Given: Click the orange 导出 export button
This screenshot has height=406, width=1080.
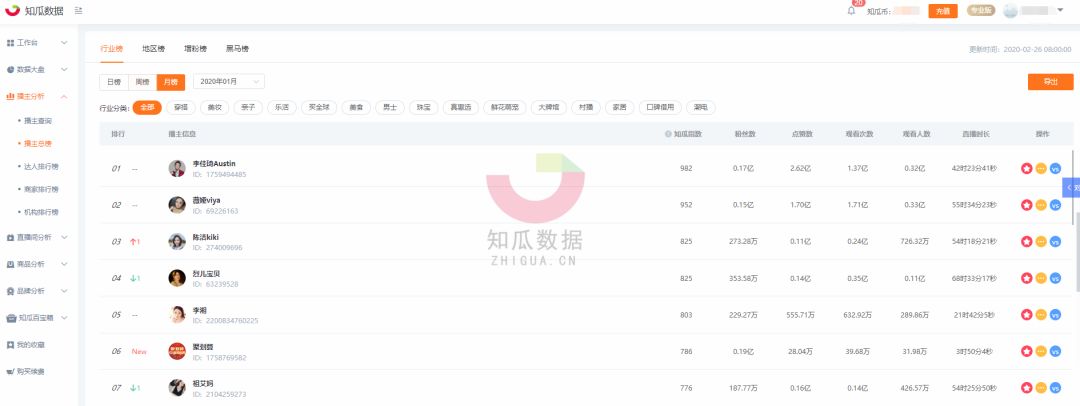Looking at the screenshot, I should (1050, 82).
